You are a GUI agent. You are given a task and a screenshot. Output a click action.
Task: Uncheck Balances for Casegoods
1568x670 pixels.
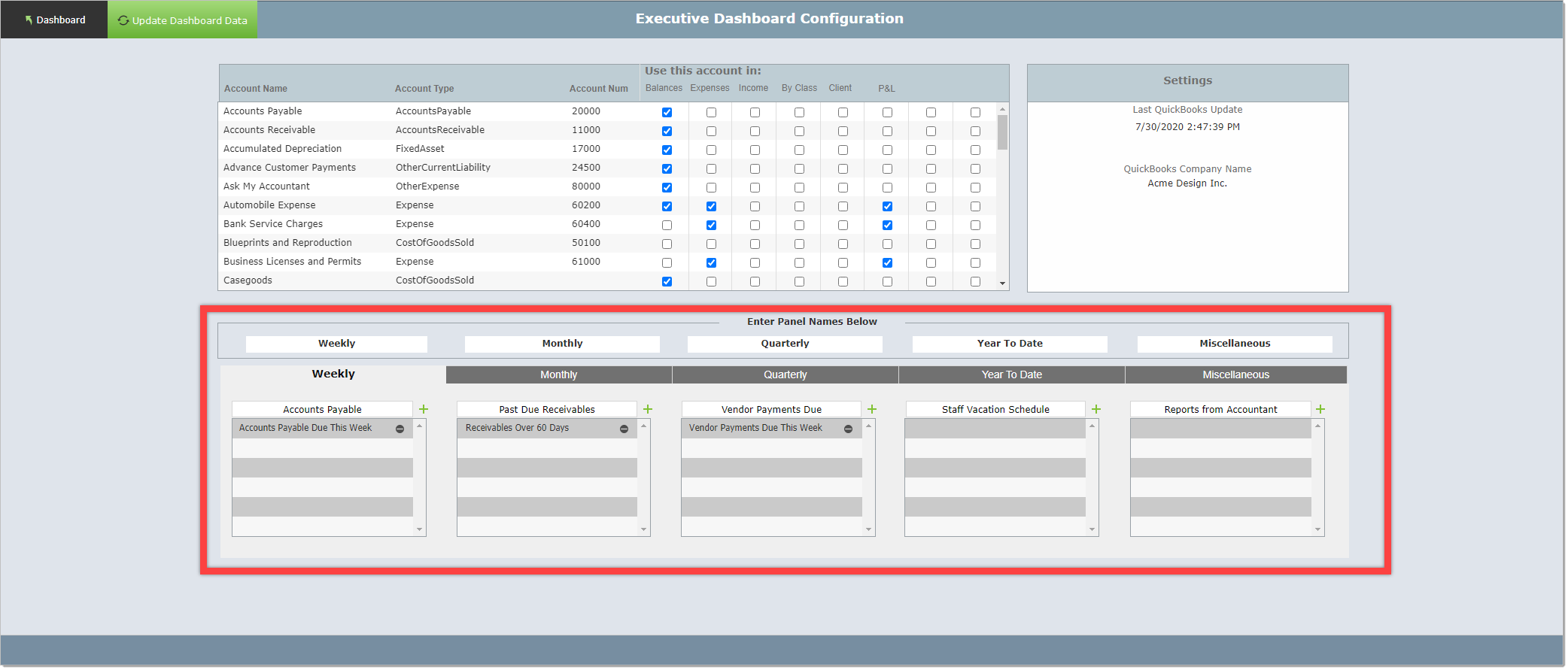(x=667, y=281)
